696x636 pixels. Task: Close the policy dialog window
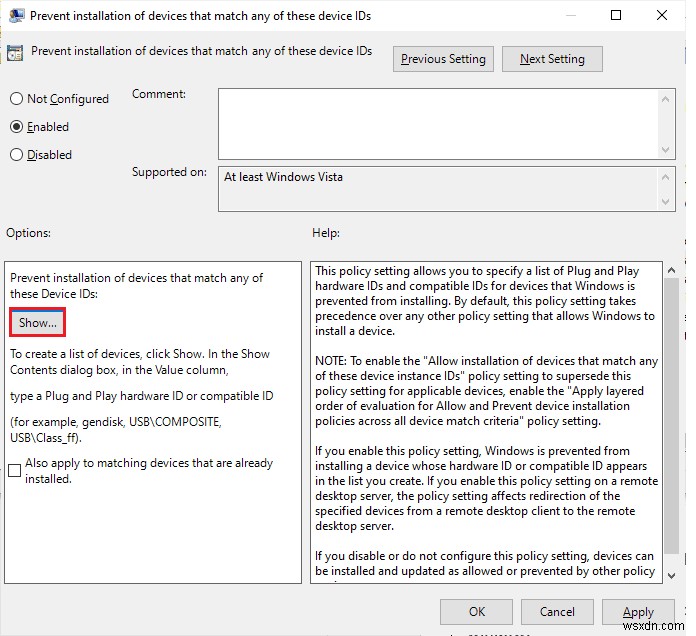point(662,16)
